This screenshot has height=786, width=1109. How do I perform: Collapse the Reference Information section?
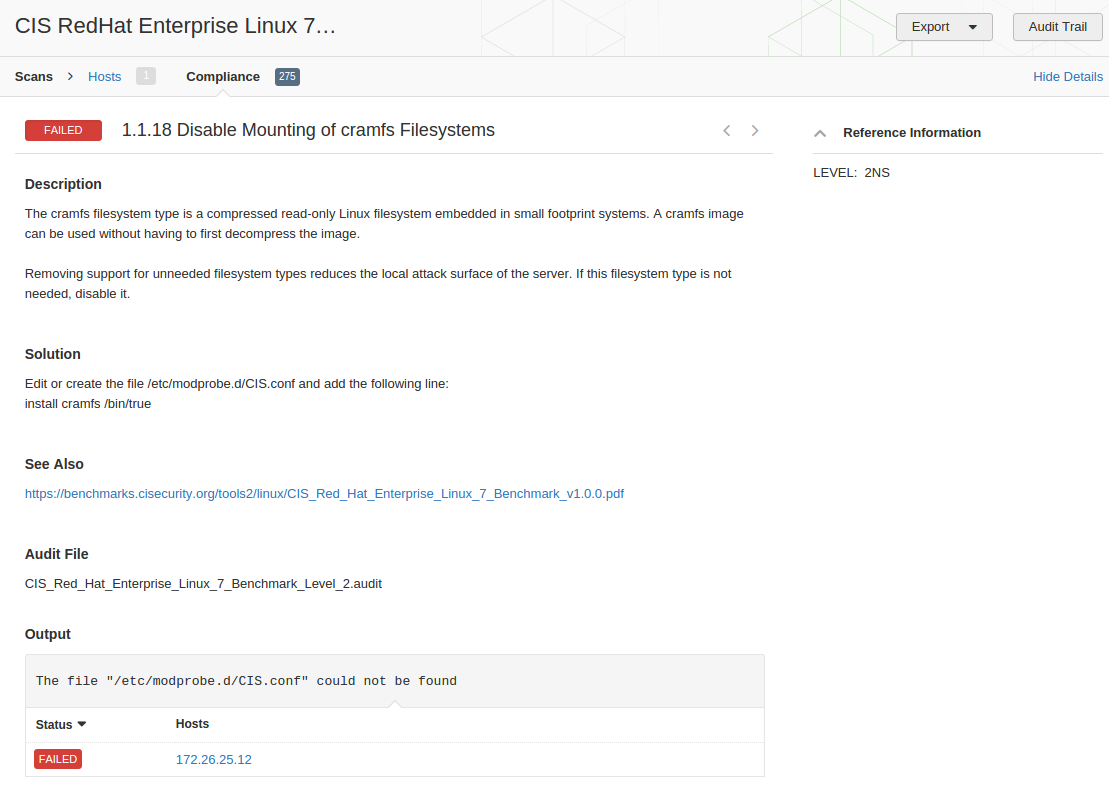pyautogui.click(x=820, y=133)
